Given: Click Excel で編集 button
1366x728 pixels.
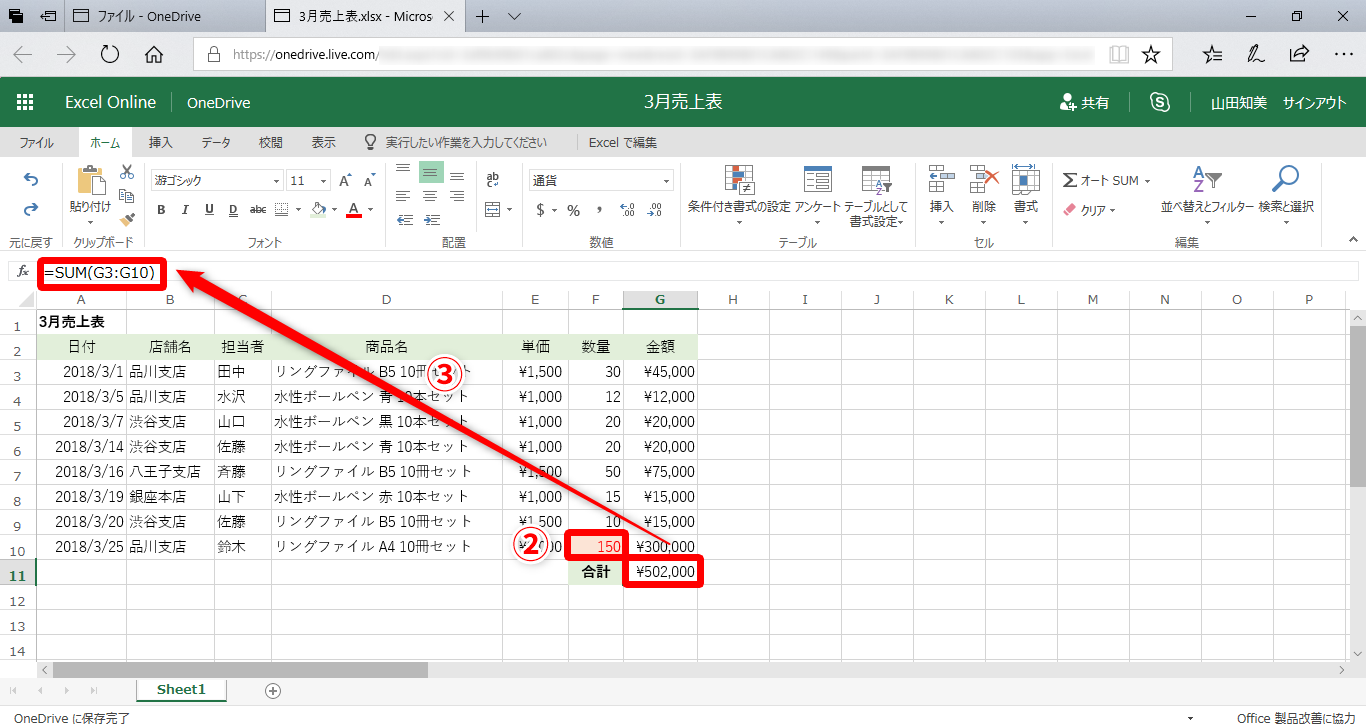Looking at the screenshot, I should (623, 143).
